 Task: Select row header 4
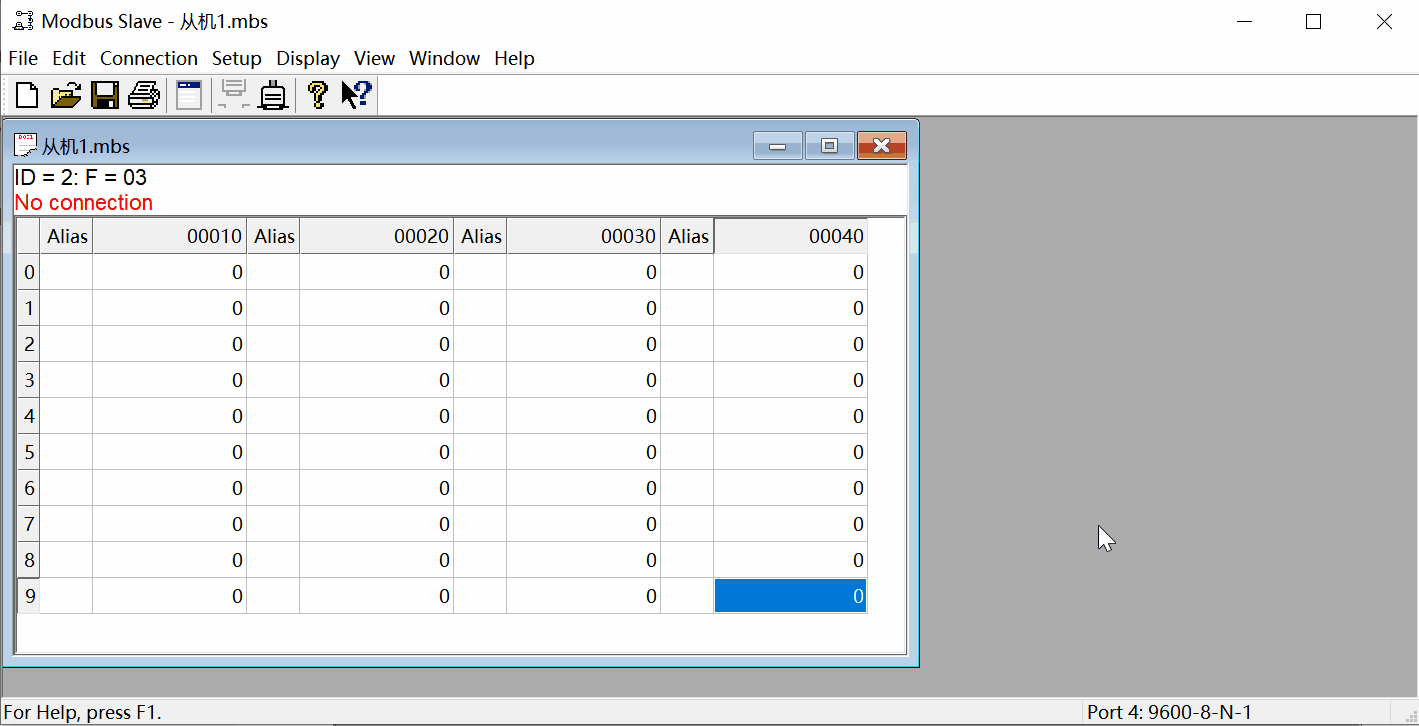29,416
